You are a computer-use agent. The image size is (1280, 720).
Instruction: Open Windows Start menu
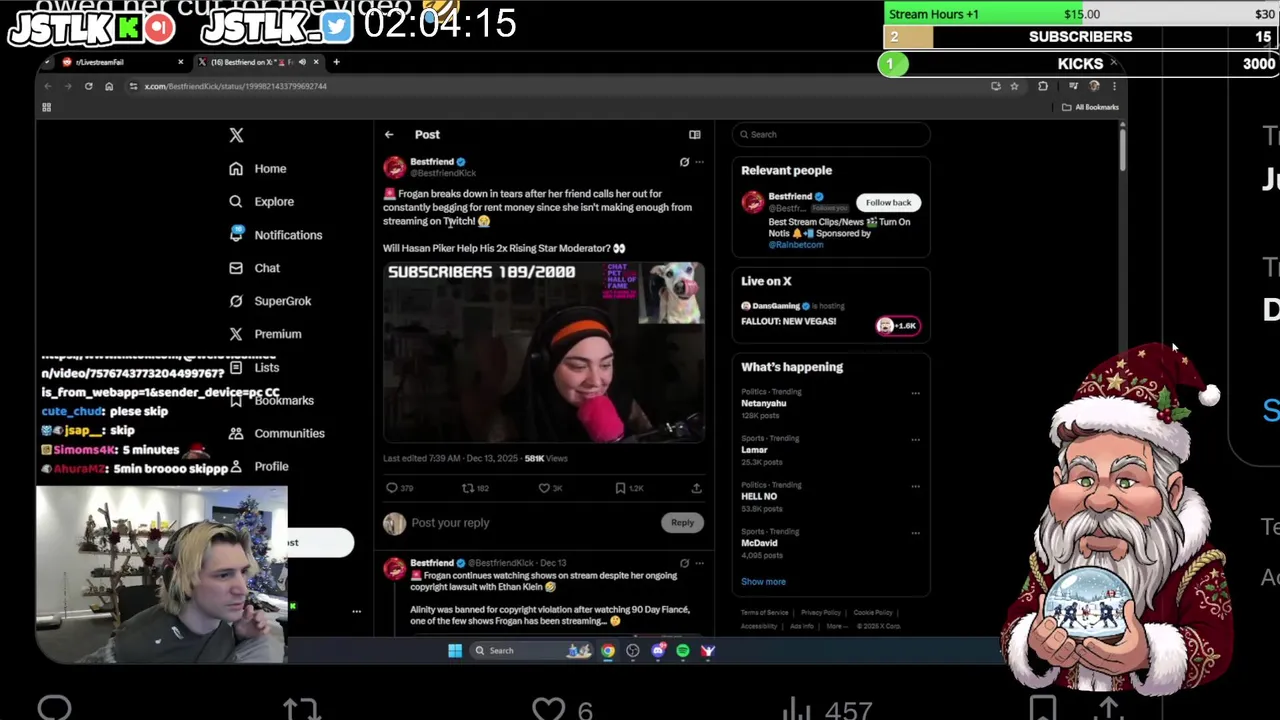pos(455,651)
